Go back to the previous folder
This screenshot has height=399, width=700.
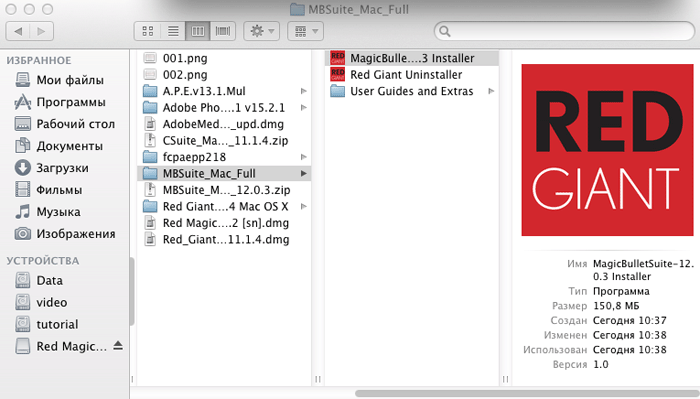(18, 31)
